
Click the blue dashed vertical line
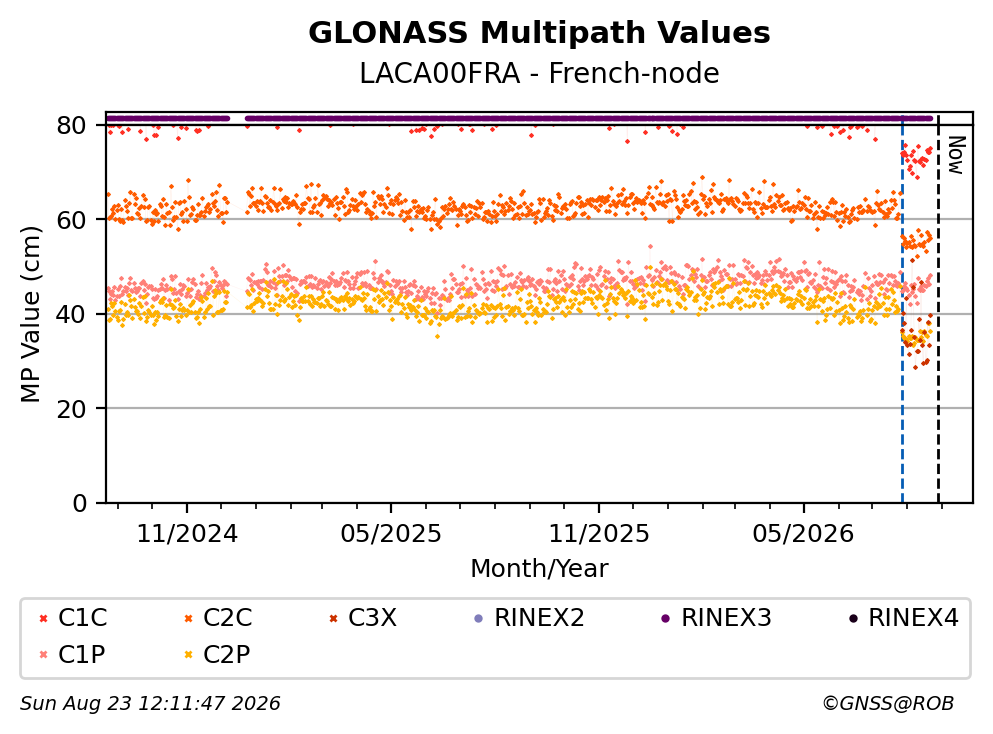point(902,310)
